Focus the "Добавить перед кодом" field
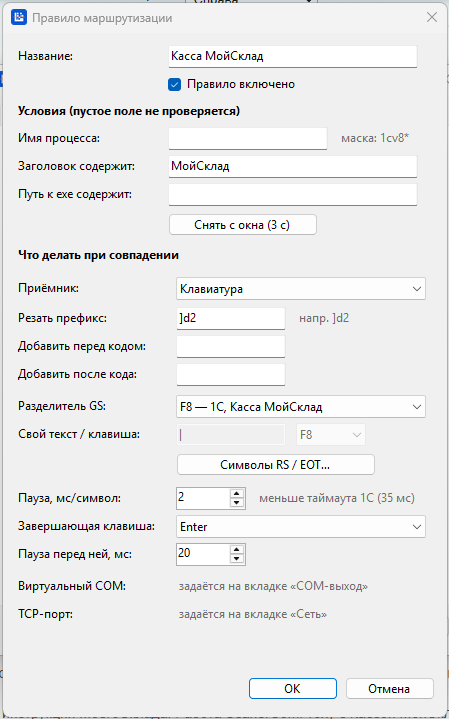 coord(231,346)
